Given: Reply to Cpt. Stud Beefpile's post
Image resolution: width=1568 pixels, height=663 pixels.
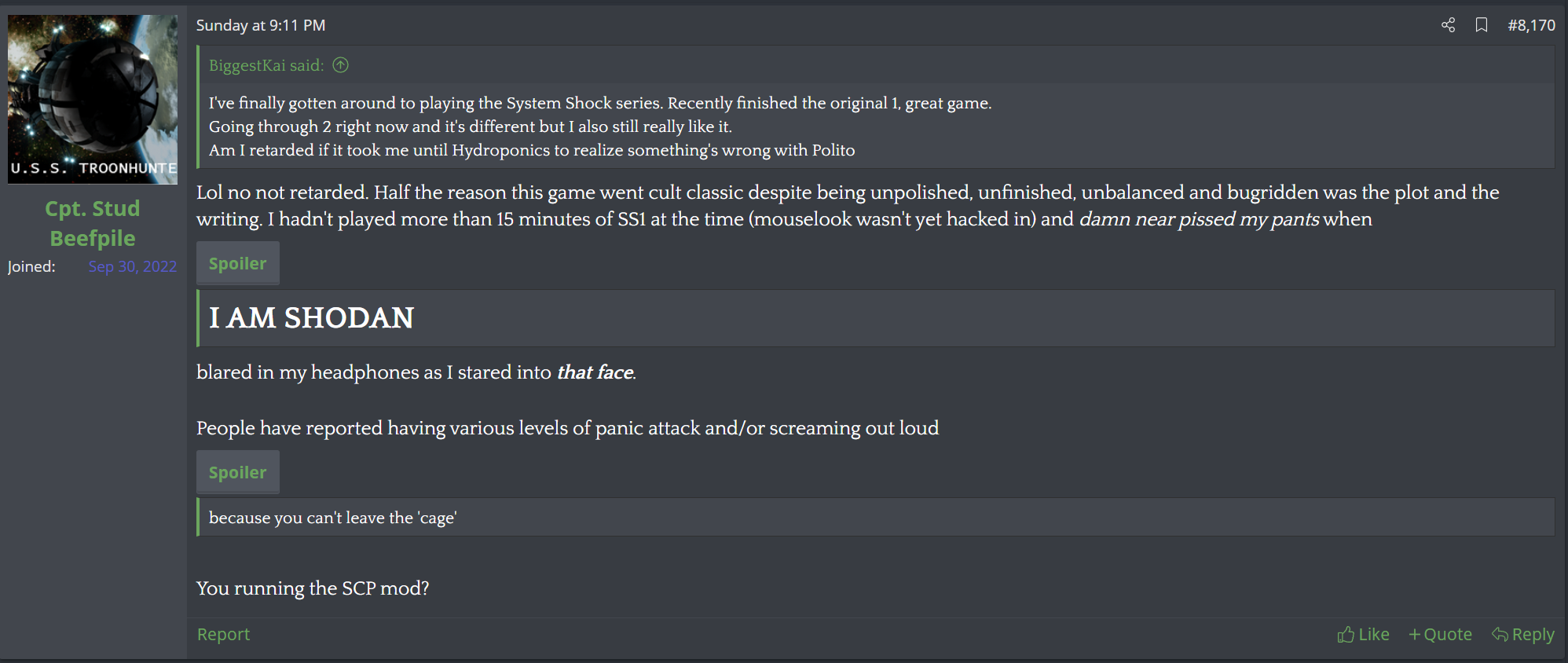Looking at the screenshot, I should point(1523,634).
